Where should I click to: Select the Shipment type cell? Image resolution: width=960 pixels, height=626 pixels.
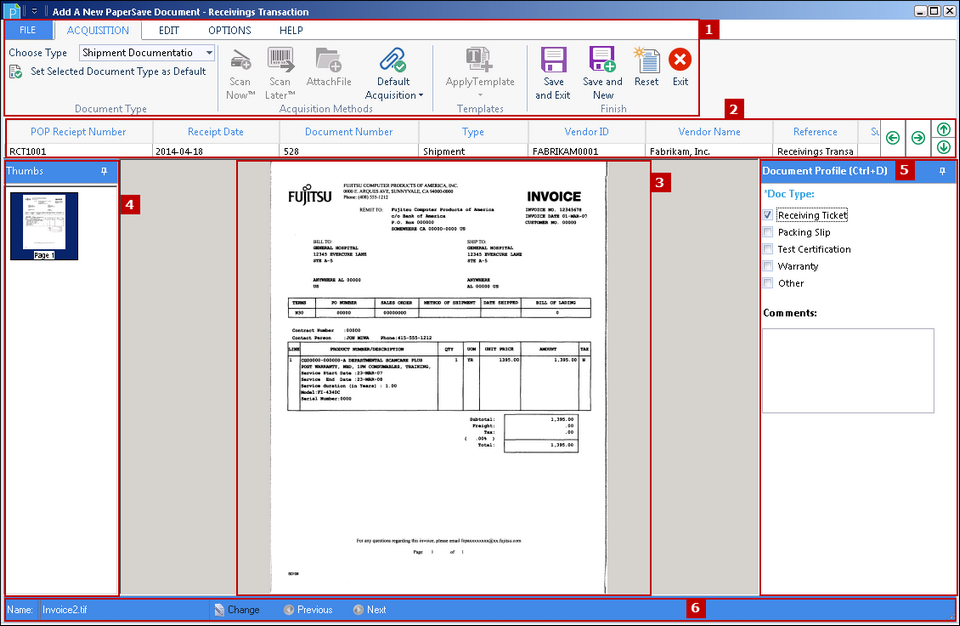(473, 151)
